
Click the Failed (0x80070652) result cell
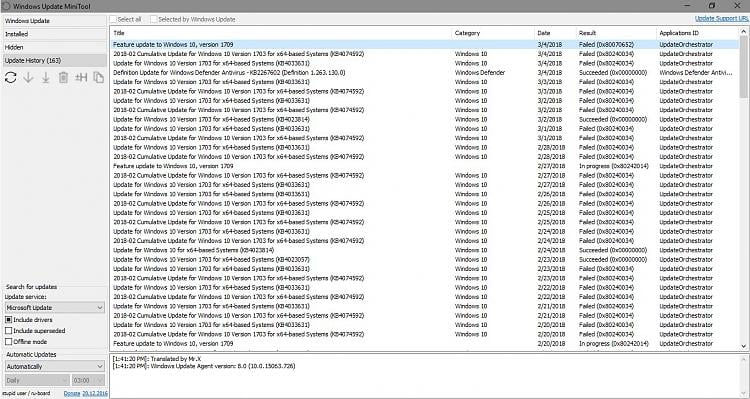tap(606, 44)
